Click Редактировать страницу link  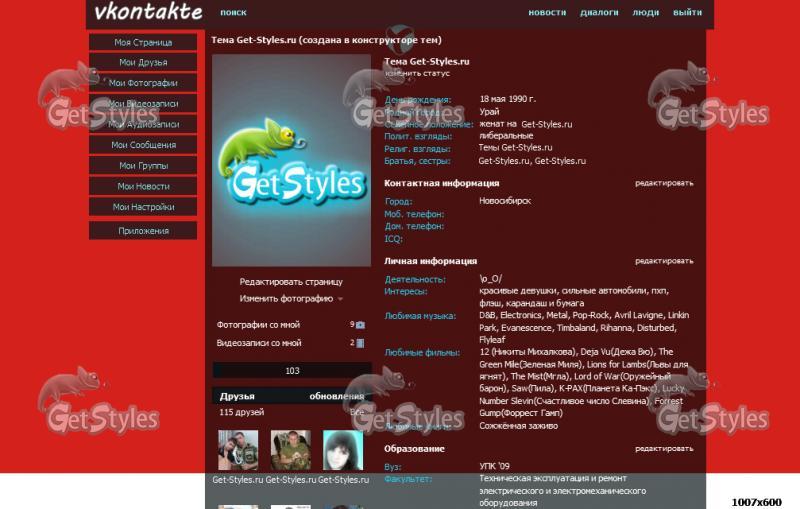tap(291, 282)
